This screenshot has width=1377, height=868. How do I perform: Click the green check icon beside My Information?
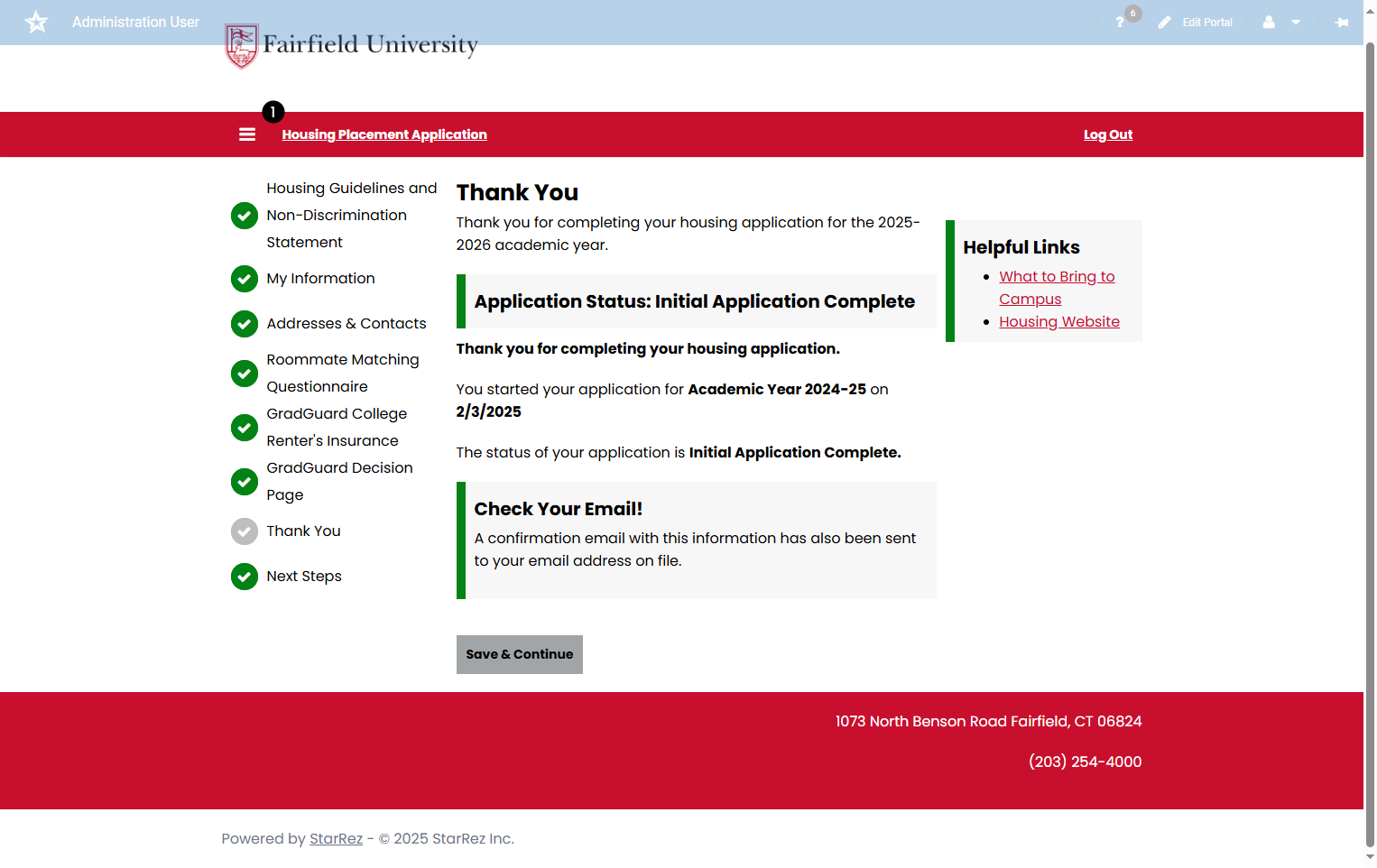tap(245, 279)
